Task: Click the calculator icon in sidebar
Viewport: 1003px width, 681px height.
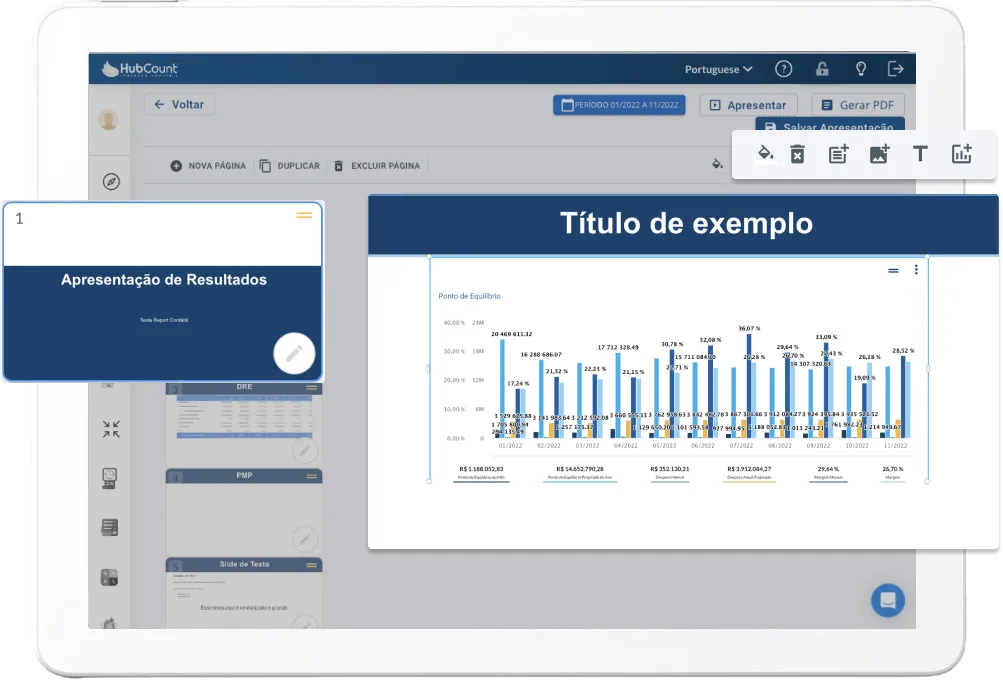Action: point(109,577)
